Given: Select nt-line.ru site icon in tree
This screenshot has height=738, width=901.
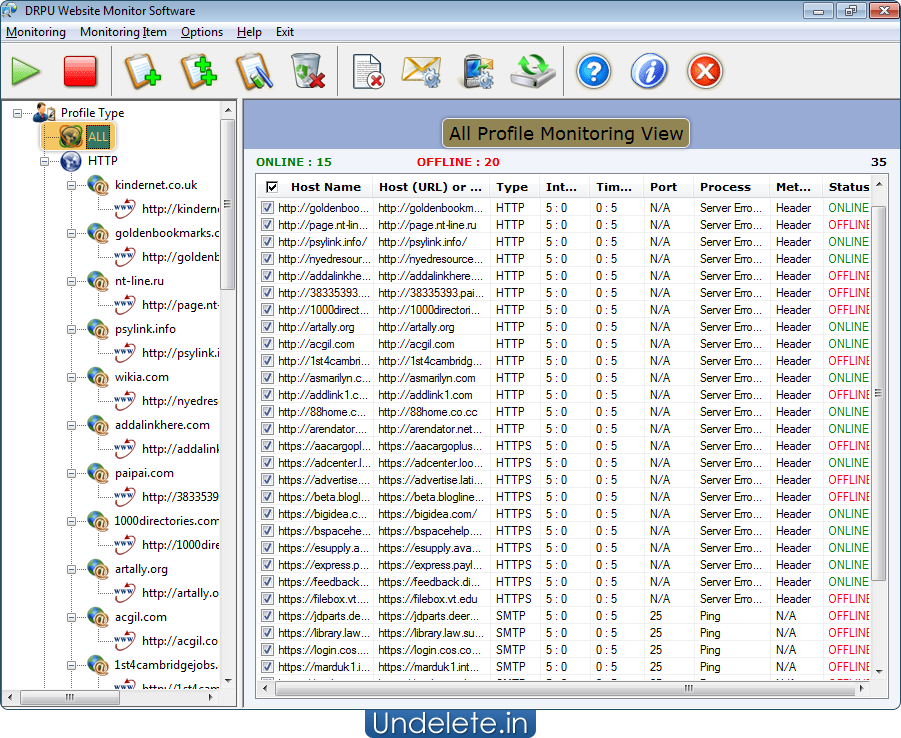Looking at the screenshot, I should pos(98,281).
